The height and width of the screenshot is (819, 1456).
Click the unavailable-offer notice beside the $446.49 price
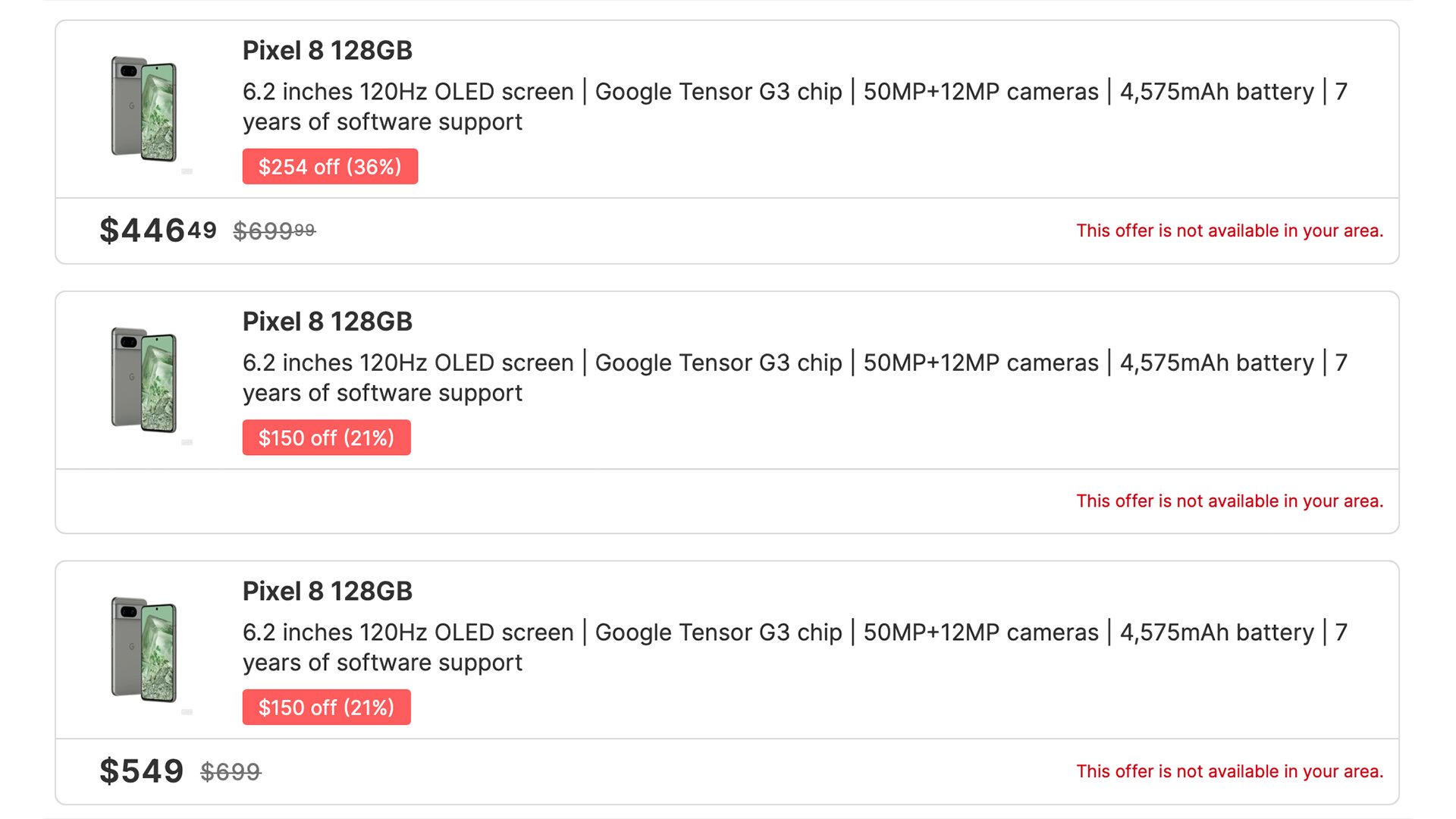1229,231
